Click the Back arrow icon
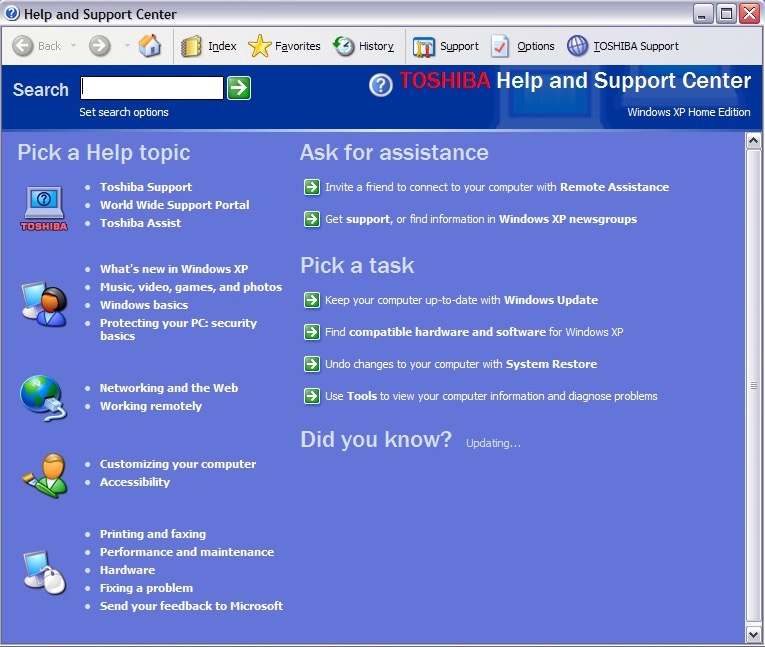This screenshot has width=765, height=647. [22, 46]
